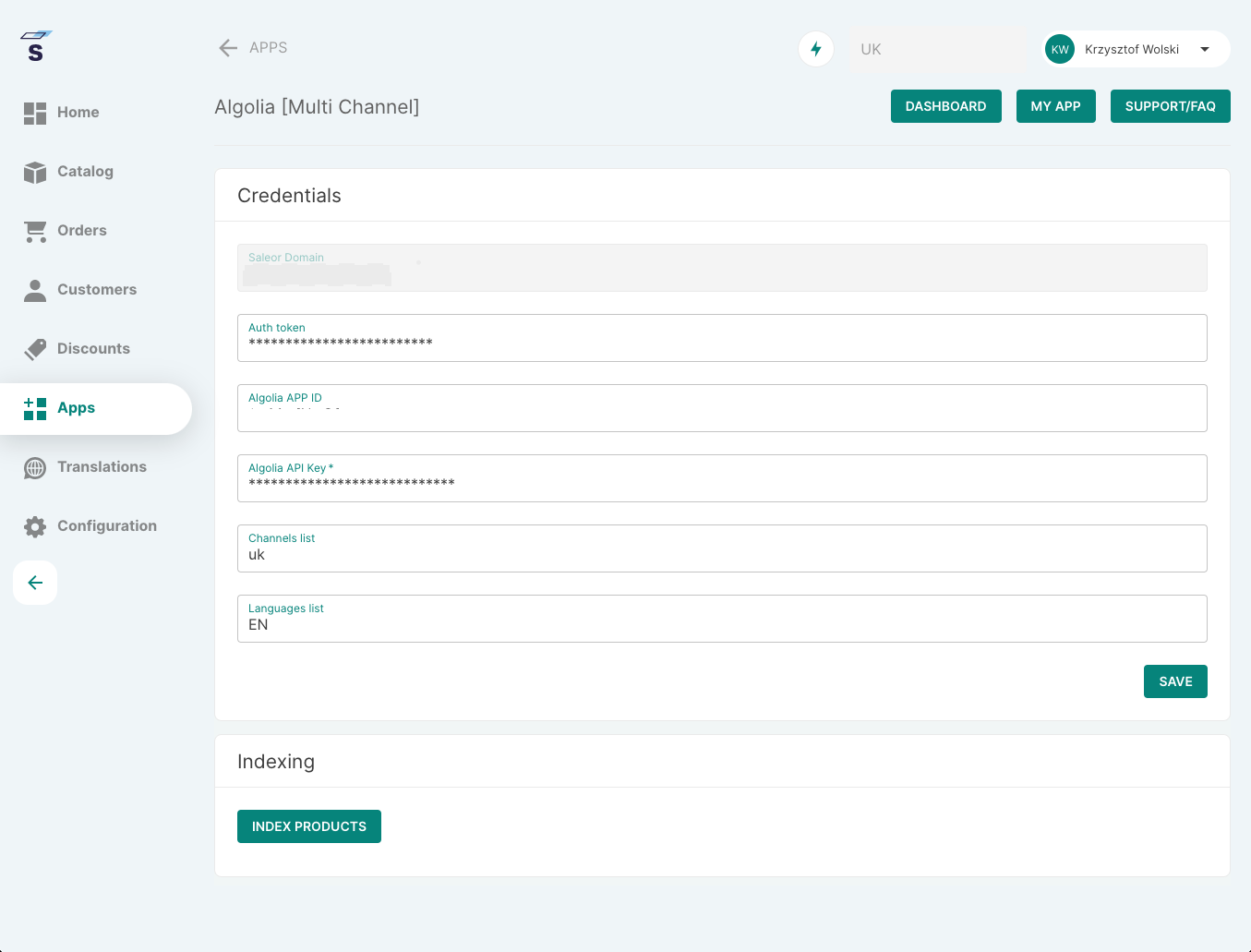This screenshot has height=952, width=1251.
Task: Click the APPS breadcrumb link
Action: point(269,48)
